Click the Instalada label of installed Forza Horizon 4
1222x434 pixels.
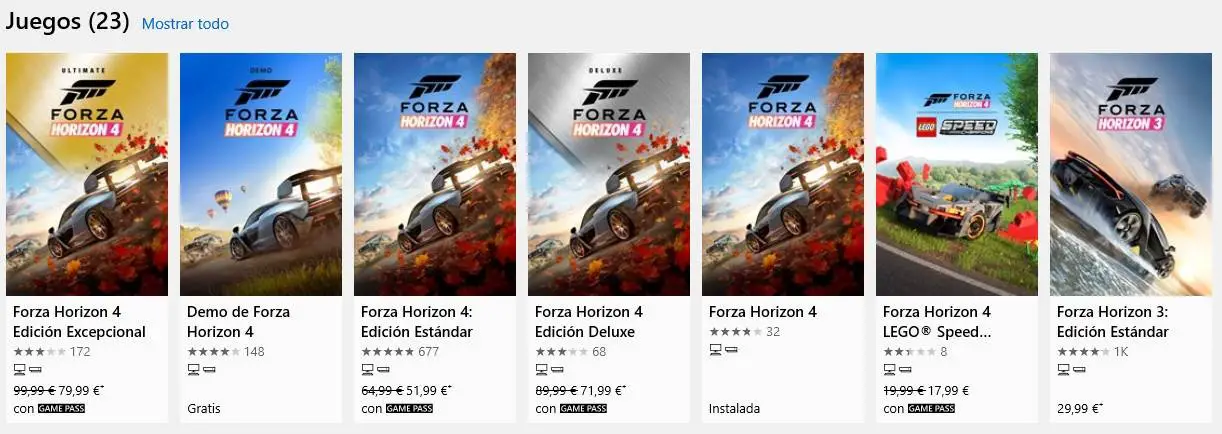click(734, 409)
